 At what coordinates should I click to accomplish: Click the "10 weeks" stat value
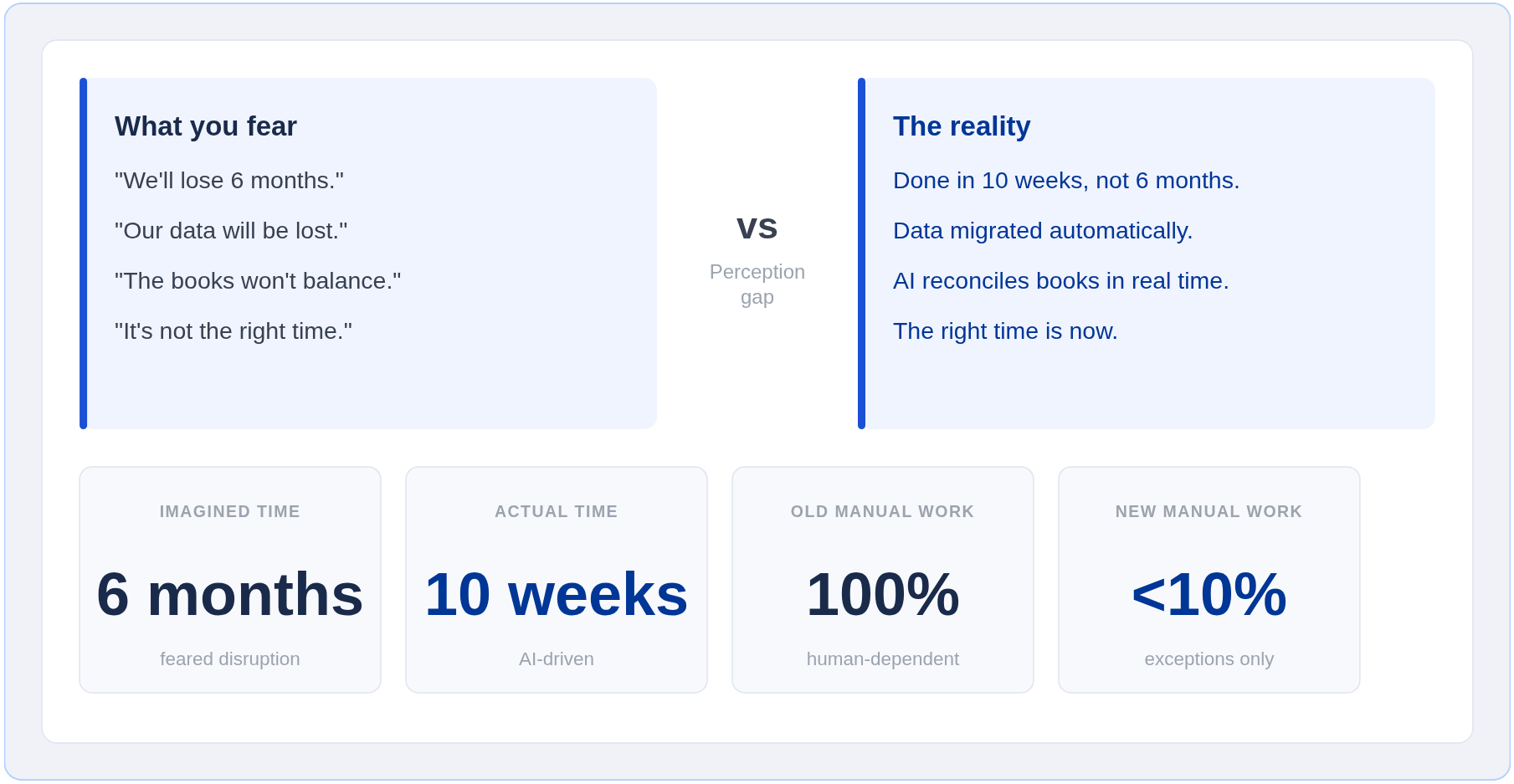(x=556, y=594)
